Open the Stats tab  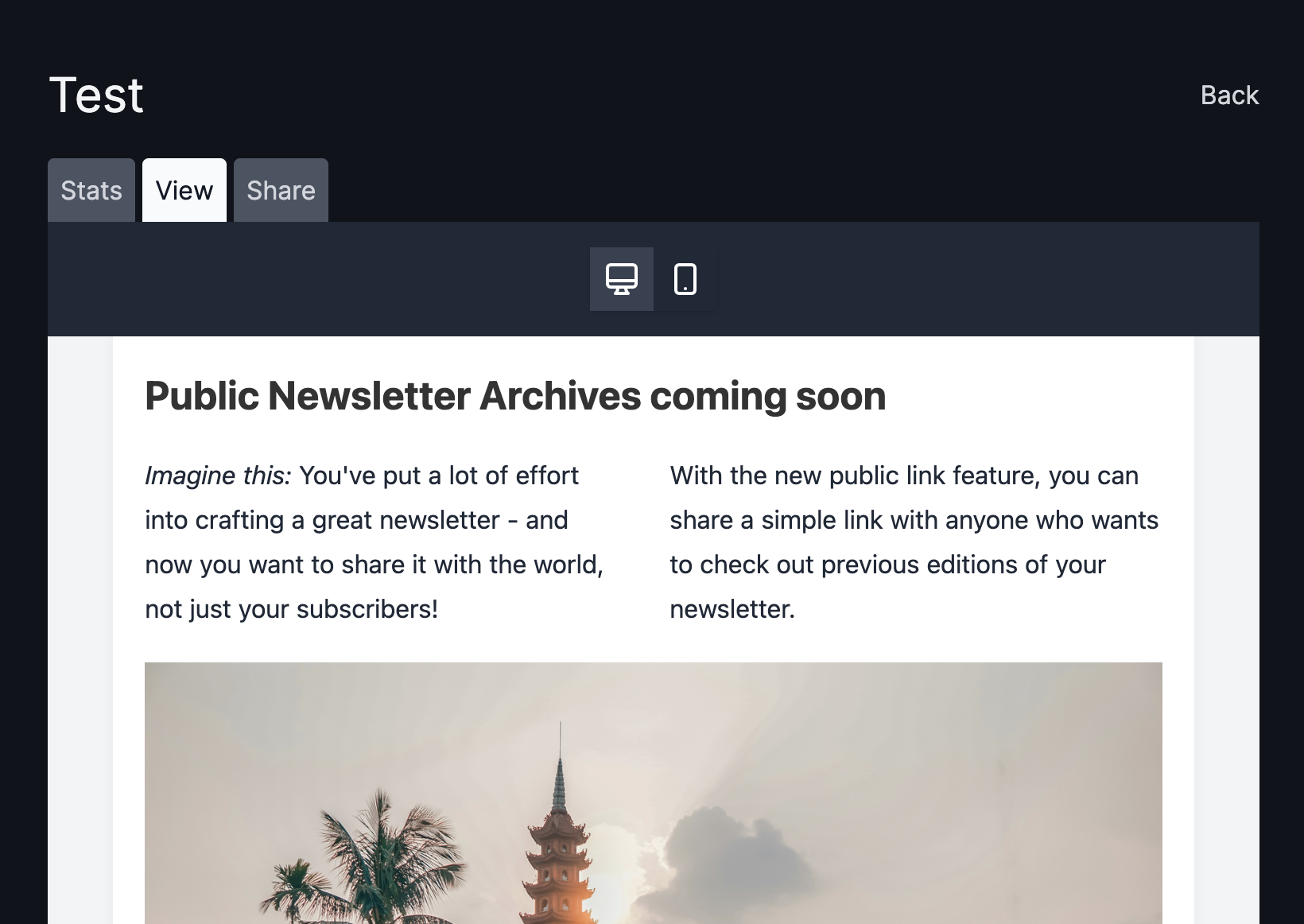(x=91, y=190)
